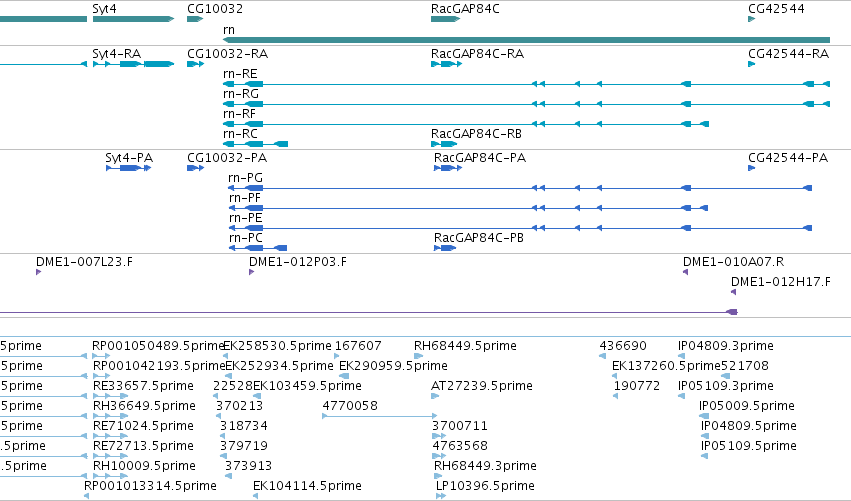851x501 pixels.
Task: Select the rn-PF protein label
Action: [245, 198]
